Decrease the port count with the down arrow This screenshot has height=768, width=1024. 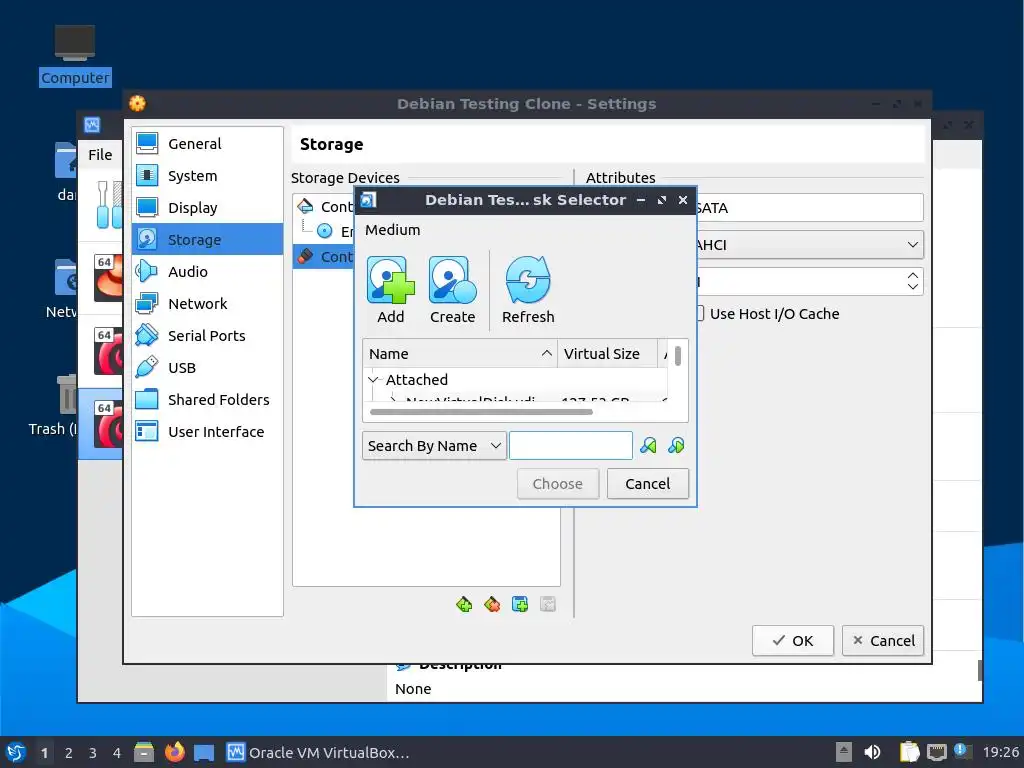coord(913,287)
